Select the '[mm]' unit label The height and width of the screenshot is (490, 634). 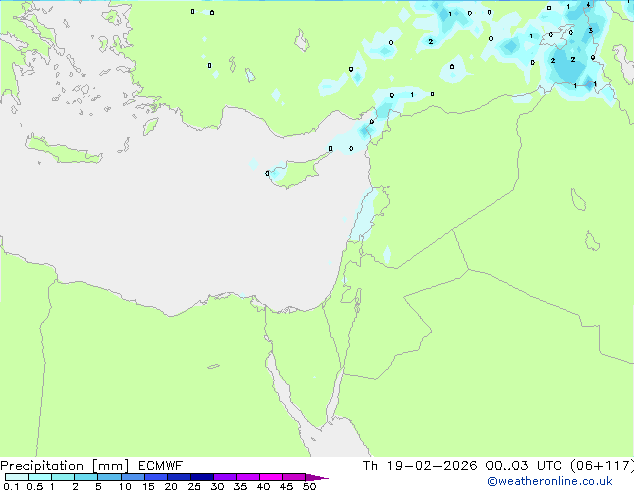pos(110,466)
